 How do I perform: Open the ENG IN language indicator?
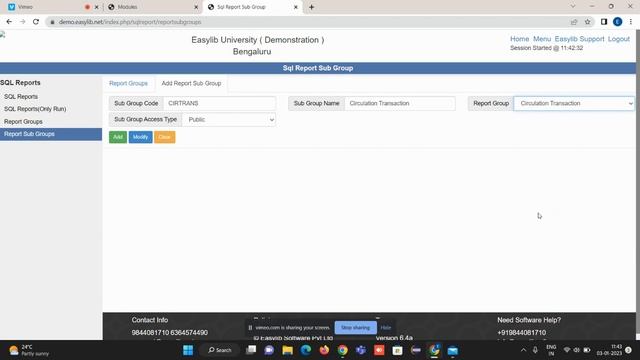tap(551, 350)
